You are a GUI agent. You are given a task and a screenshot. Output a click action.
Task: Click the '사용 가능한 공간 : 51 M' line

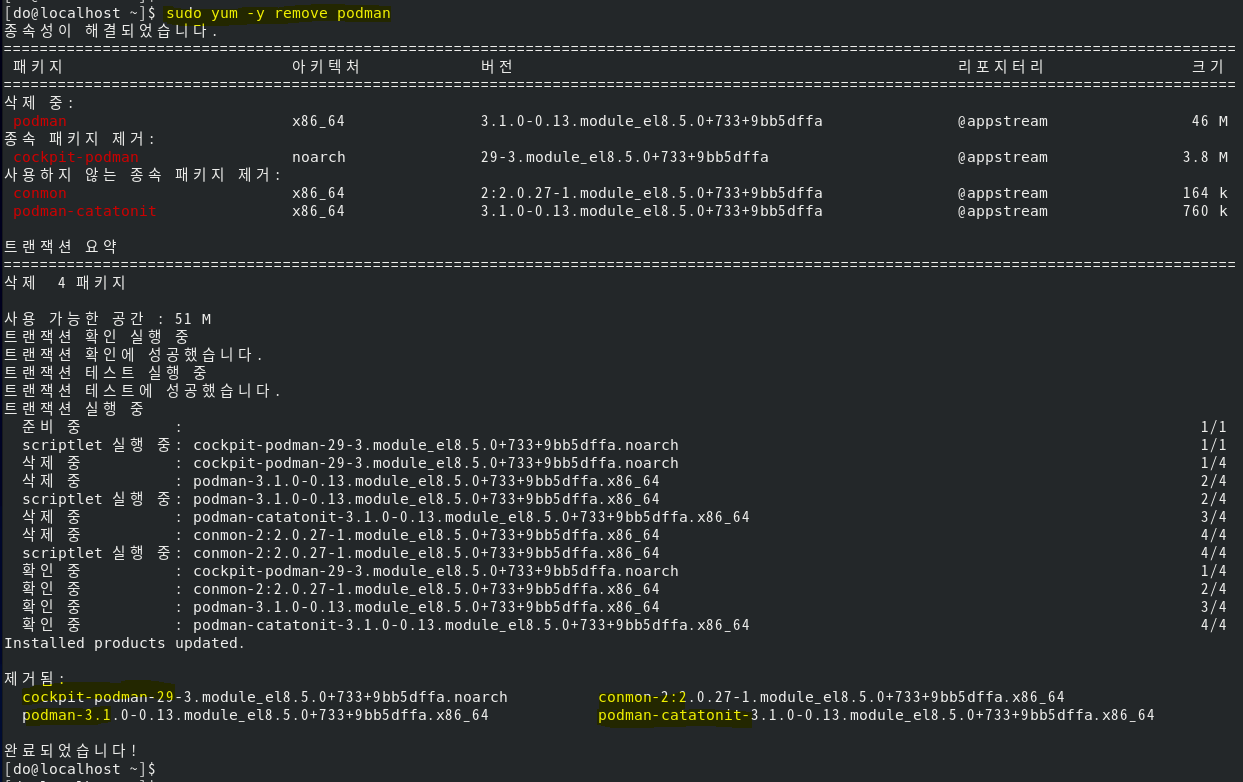108,319
